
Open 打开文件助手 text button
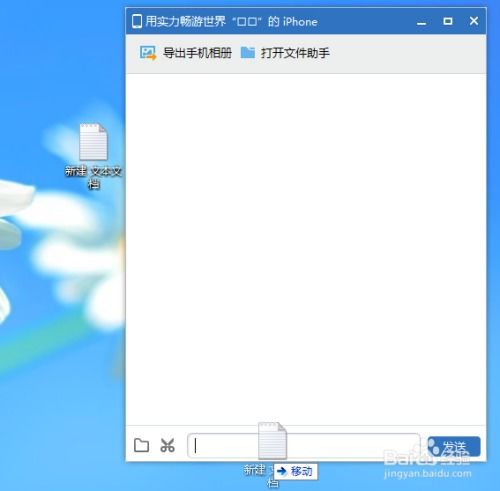[x=295, y=53]
